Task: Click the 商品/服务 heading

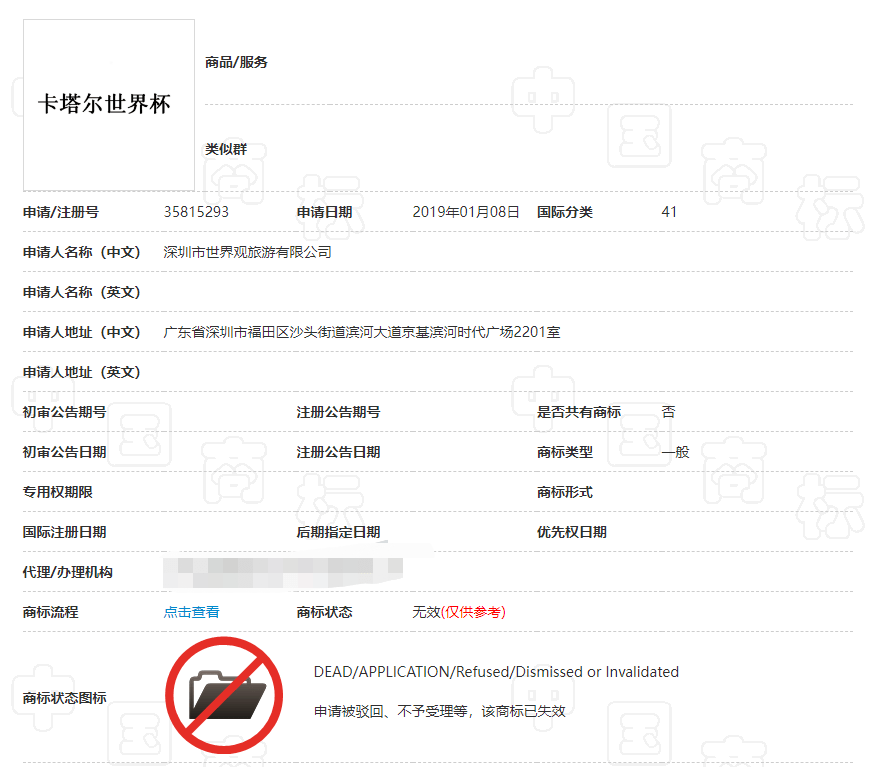Action: point(236,62)
